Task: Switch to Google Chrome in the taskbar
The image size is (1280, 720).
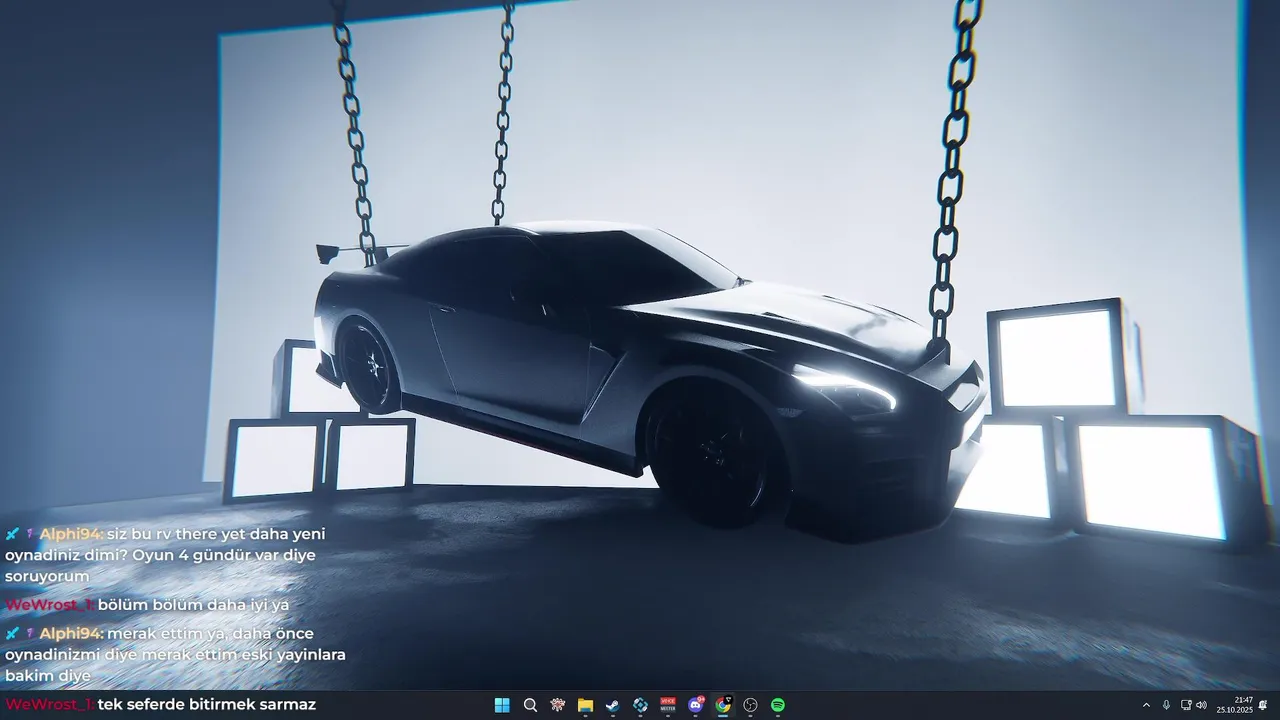Action: click(x=723, y=705)
